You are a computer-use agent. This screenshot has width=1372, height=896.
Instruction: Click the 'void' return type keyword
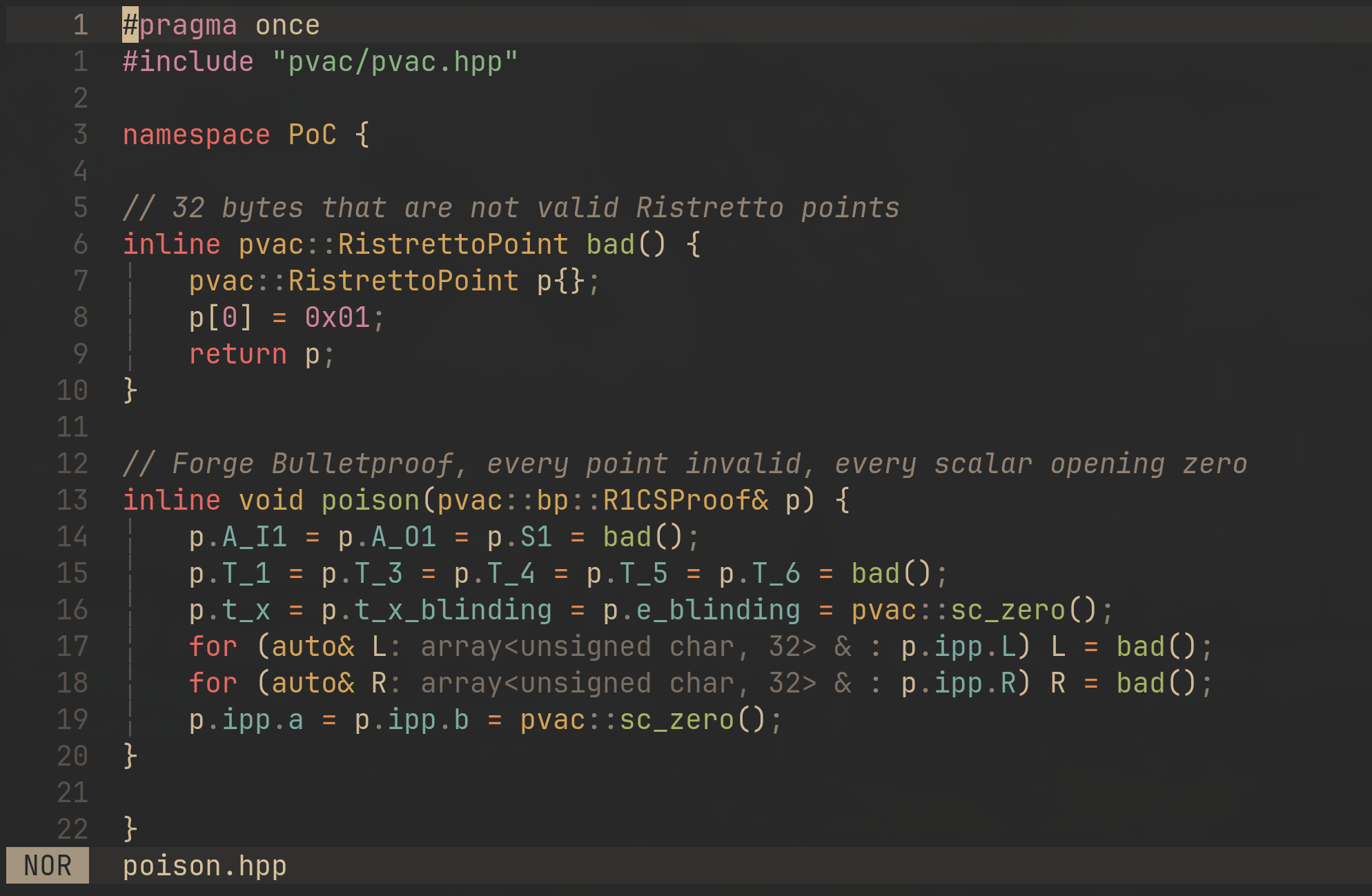point(271,500)
